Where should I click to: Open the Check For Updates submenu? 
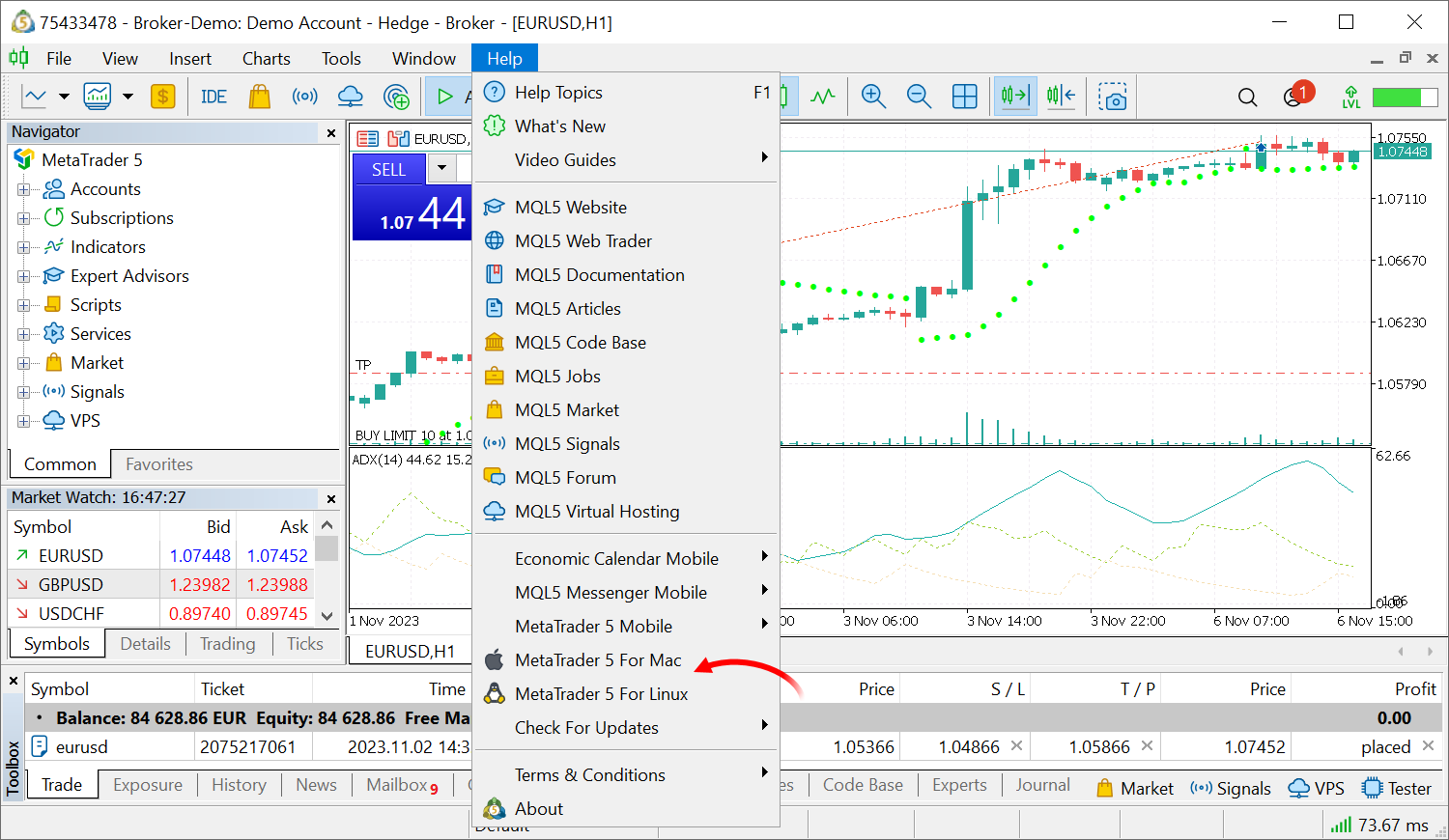point(584,727)
